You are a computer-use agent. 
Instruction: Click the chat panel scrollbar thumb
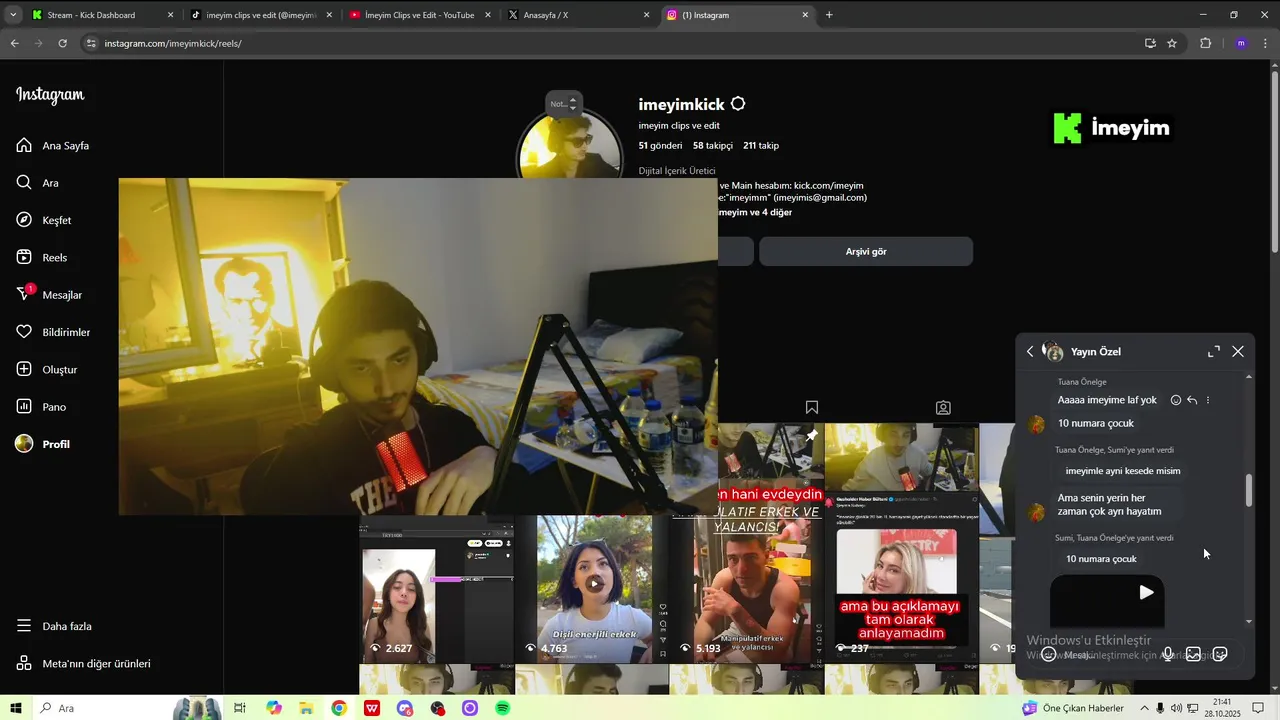pyautogui.click(x=1249, y=490)
